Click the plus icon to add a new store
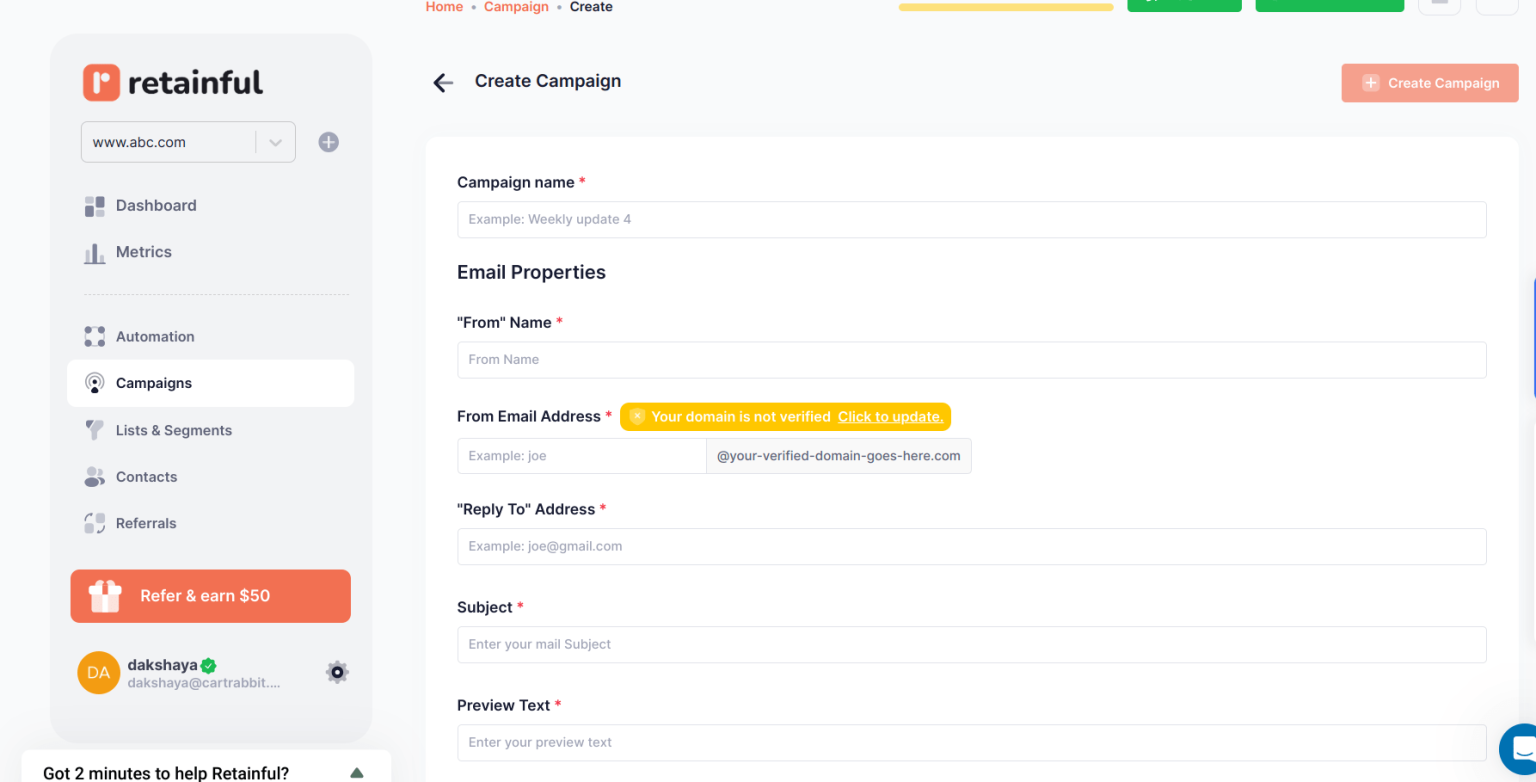This screenshot has width=1536, height=782. [328, 141]
